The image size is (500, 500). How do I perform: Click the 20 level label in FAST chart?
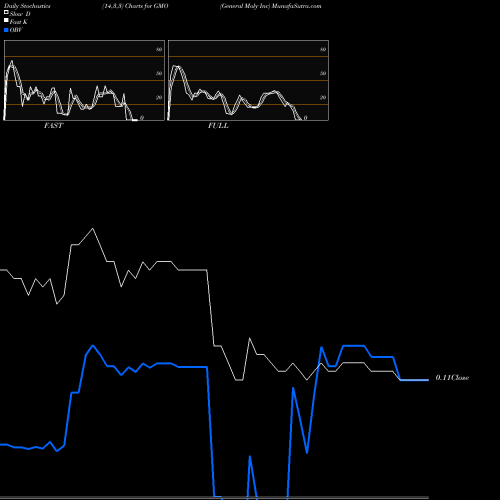[x=159, y=97]
